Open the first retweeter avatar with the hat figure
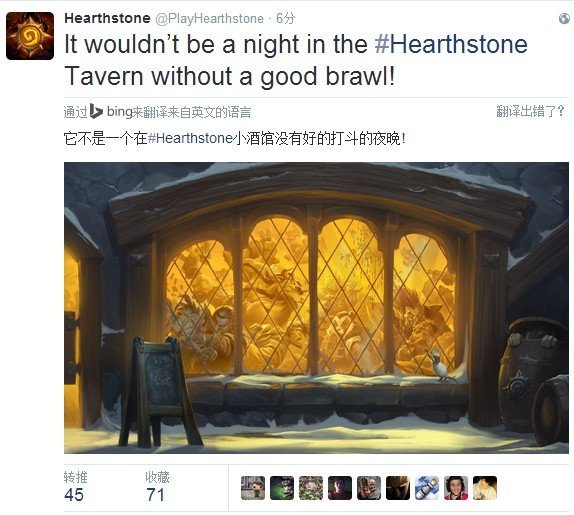The width and height of the screenshot is (574, 516). (253, 488)
